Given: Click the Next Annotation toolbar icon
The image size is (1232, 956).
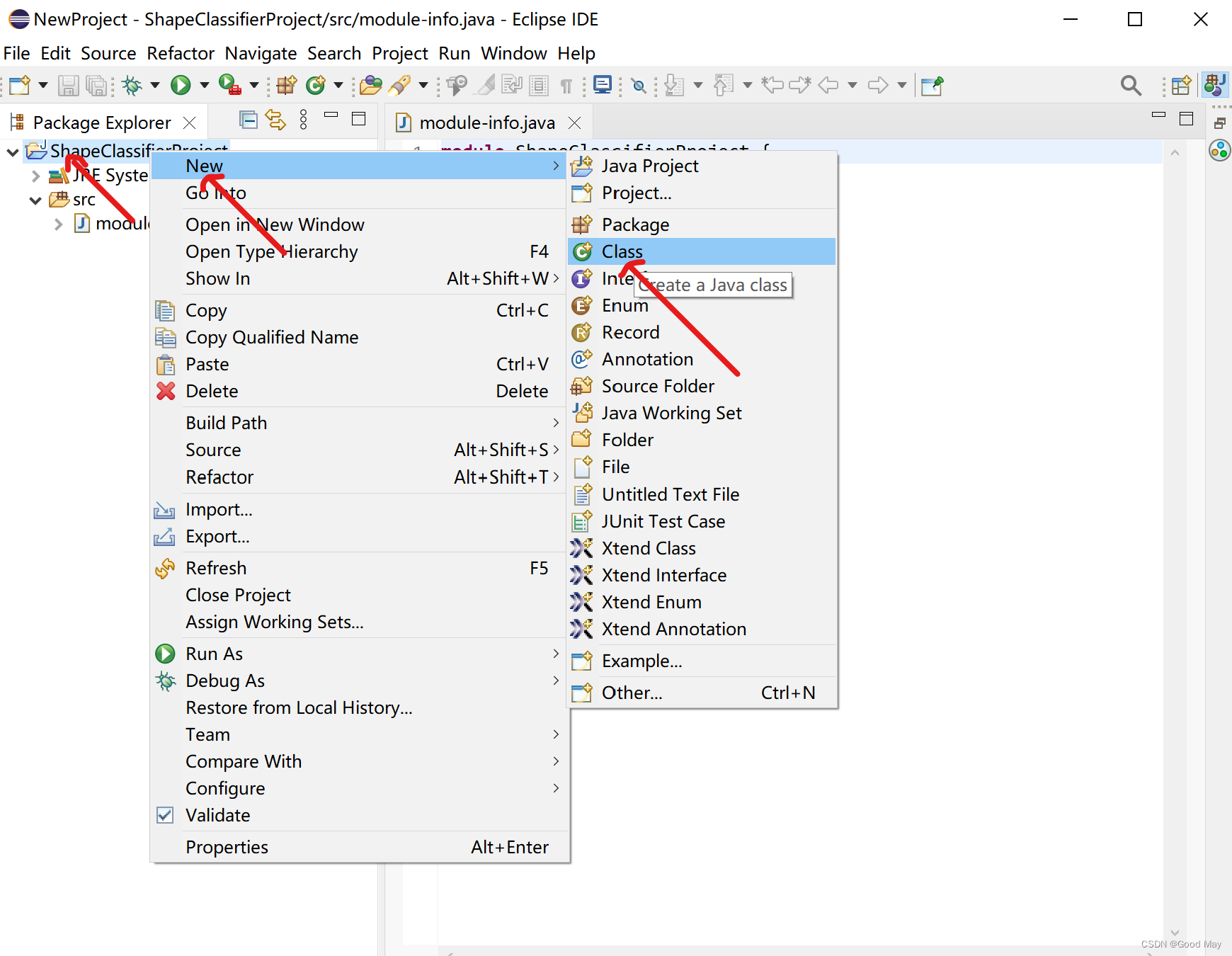Looking at the screenshot, I should (674, 86).
